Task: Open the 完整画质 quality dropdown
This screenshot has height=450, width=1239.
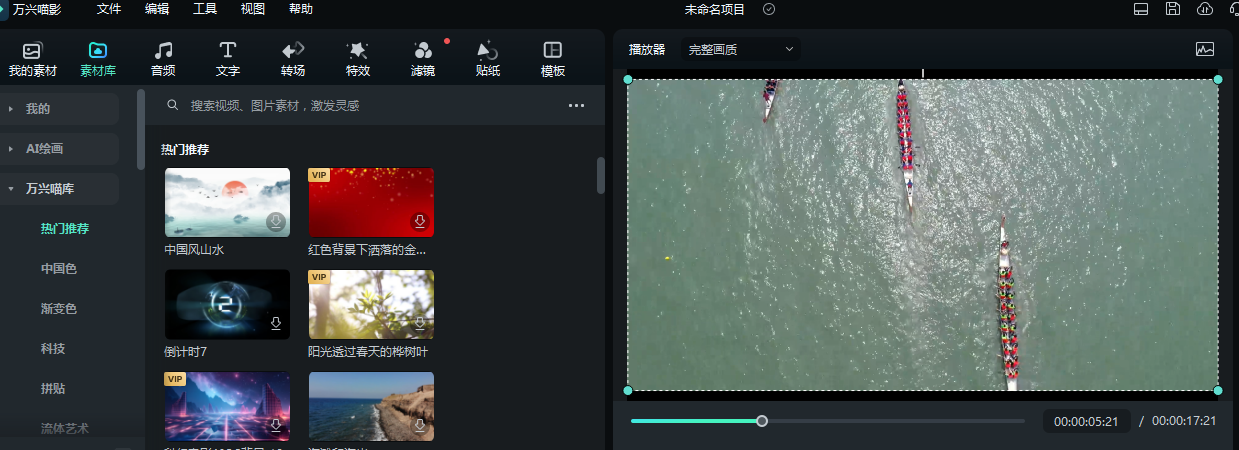Action: coord(741,49)
